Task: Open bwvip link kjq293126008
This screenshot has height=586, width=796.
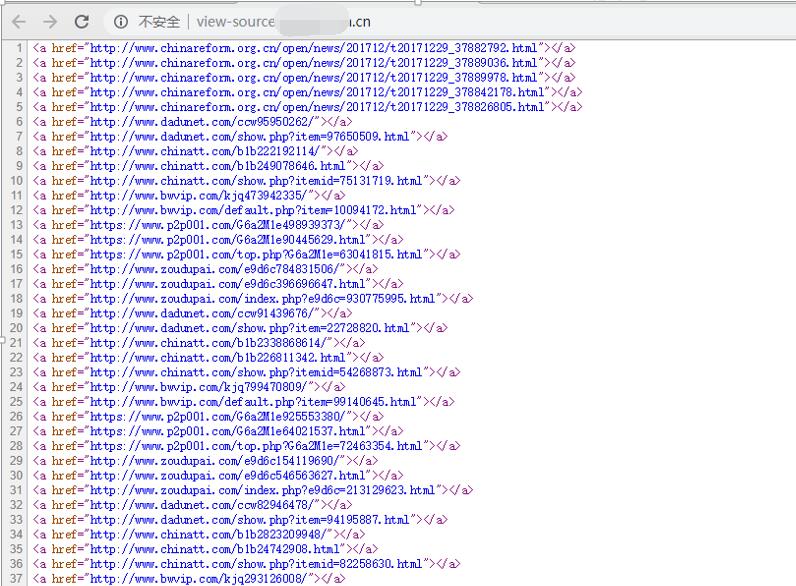Action: [x=199, y=578]
